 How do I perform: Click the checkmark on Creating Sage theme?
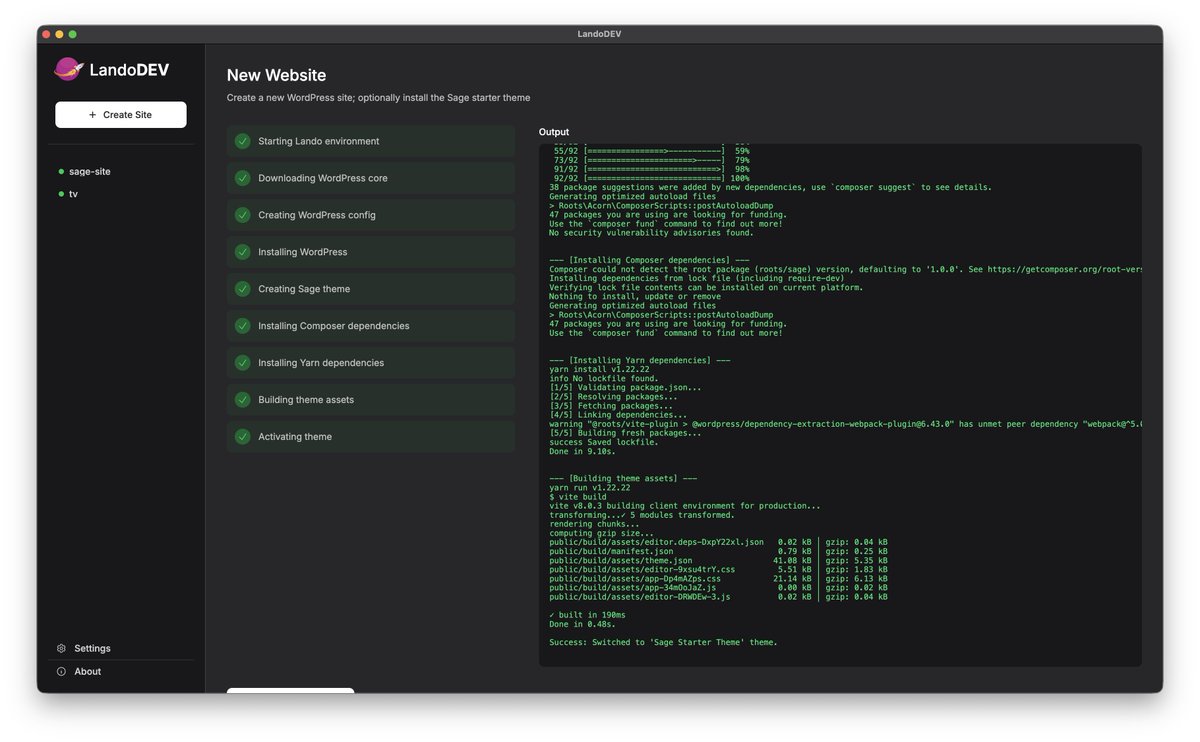click(x=241, y=288)
